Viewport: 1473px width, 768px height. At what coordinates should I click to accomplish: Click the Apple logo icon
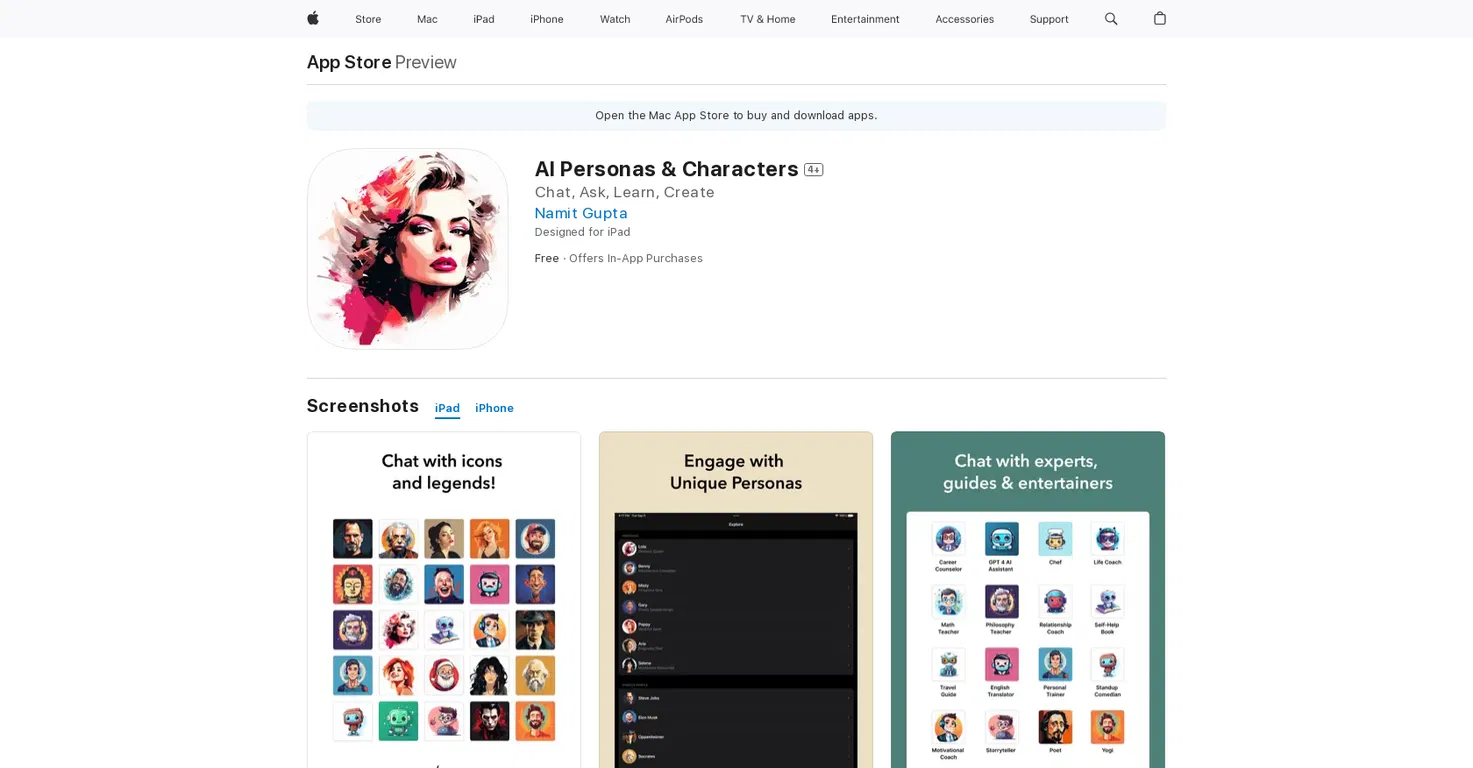[x=312, y=18]
